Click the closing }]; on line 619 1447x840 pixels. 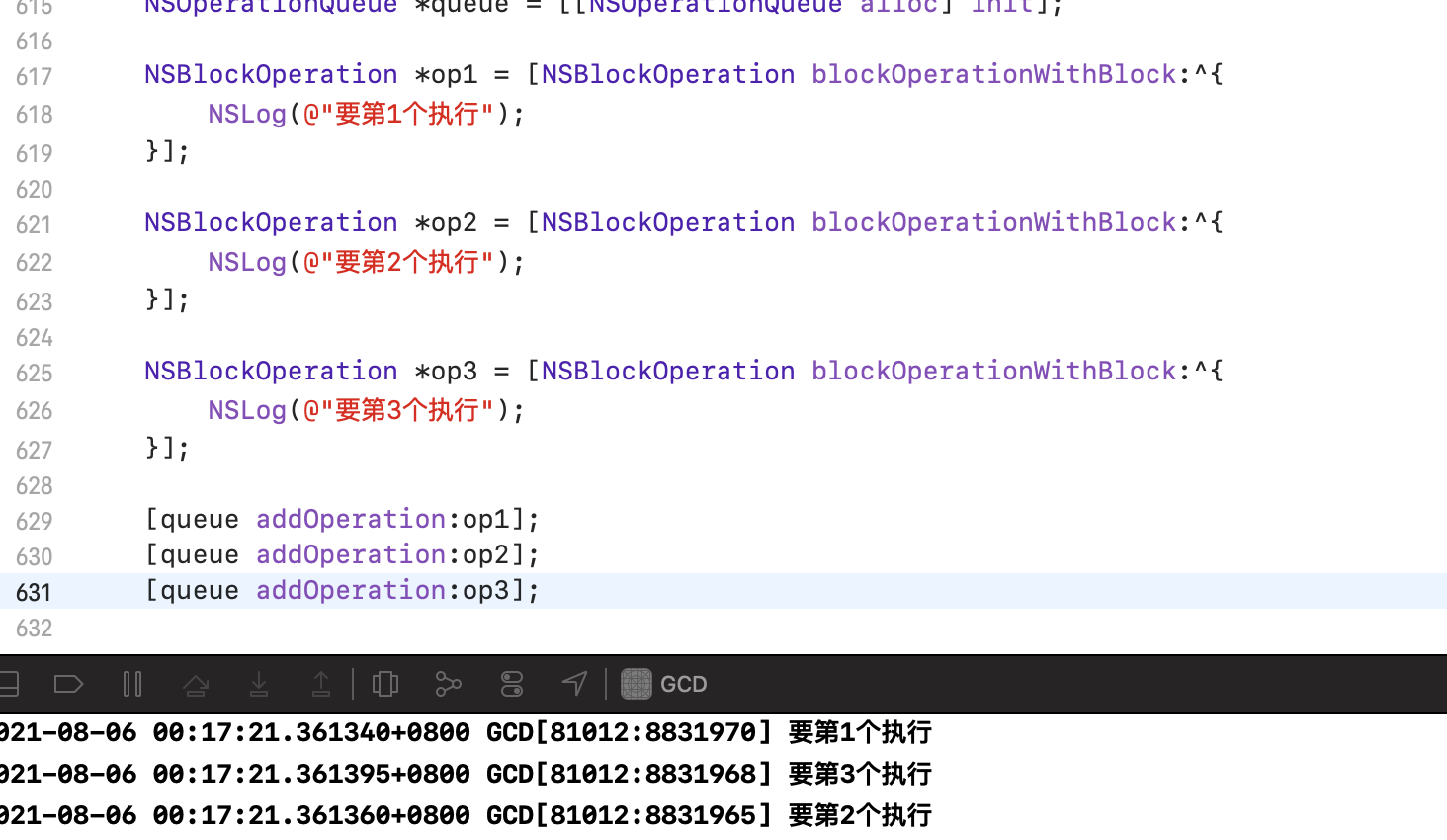pos(167,151)
